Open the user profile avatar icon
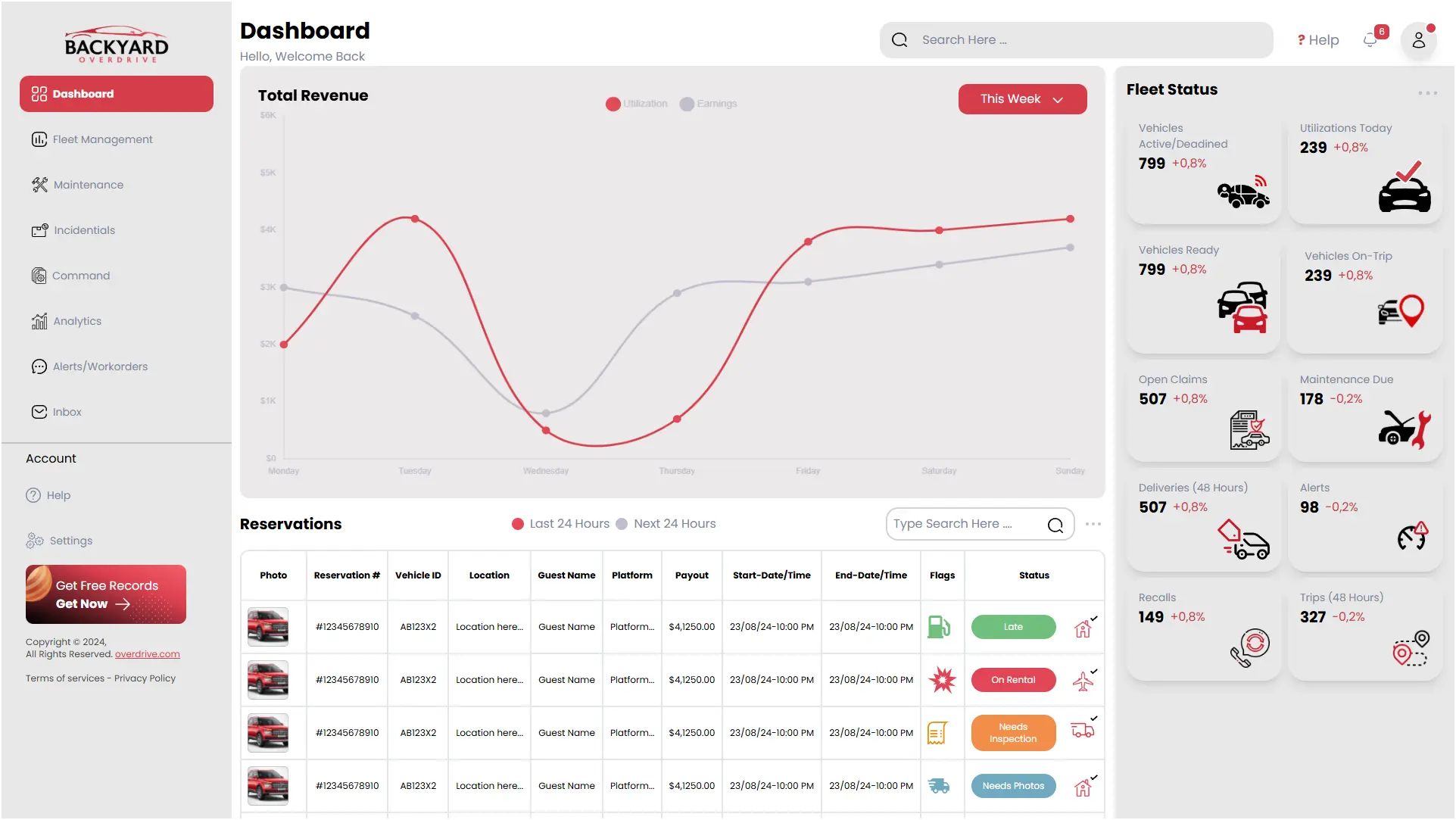The height and width of the screenshot is (820, 1456). [1418, 40]
